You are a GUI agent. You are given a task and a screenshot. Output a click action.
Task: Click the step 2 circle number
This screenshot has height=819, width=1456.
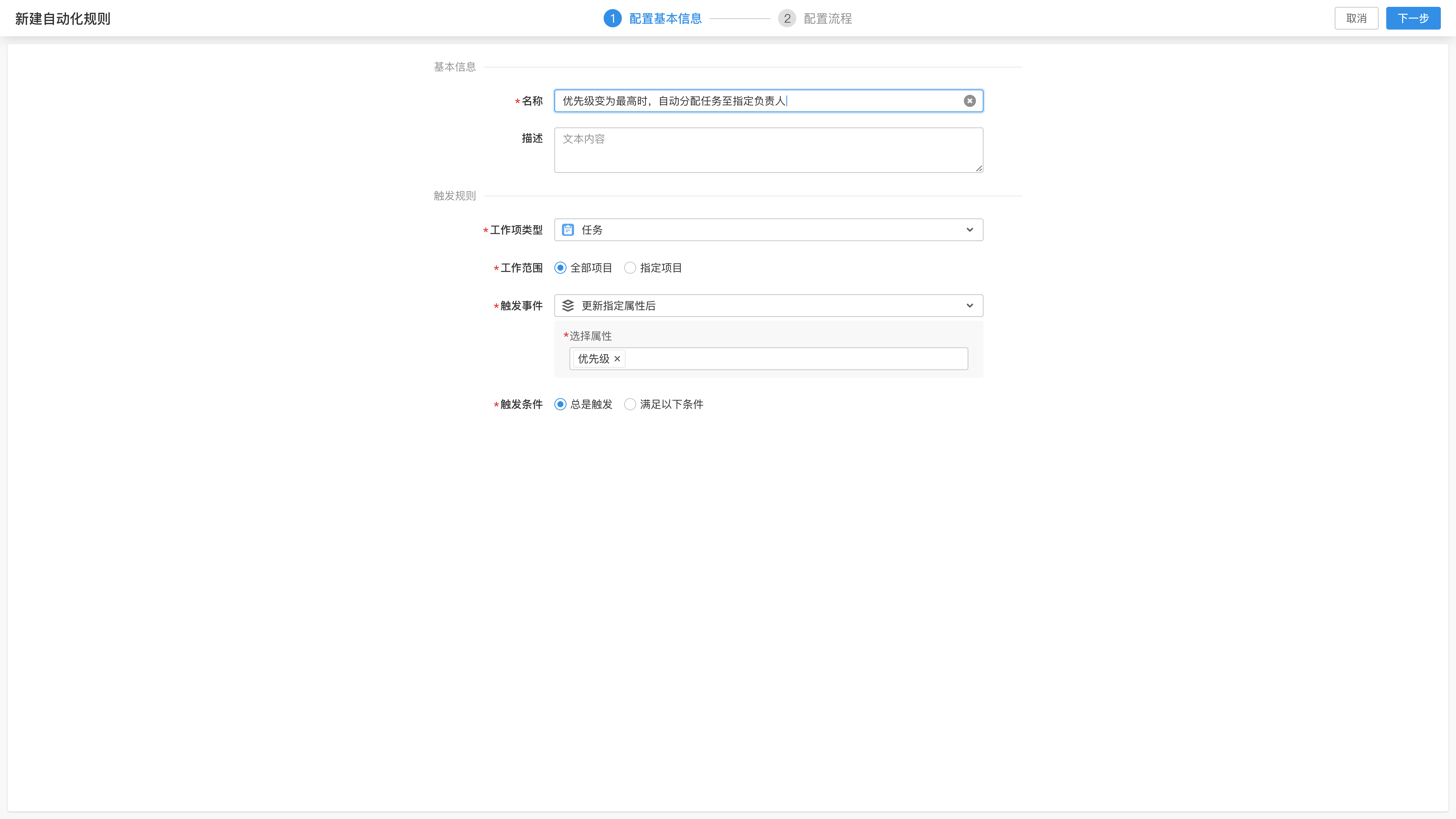click(x=787, y=19)
